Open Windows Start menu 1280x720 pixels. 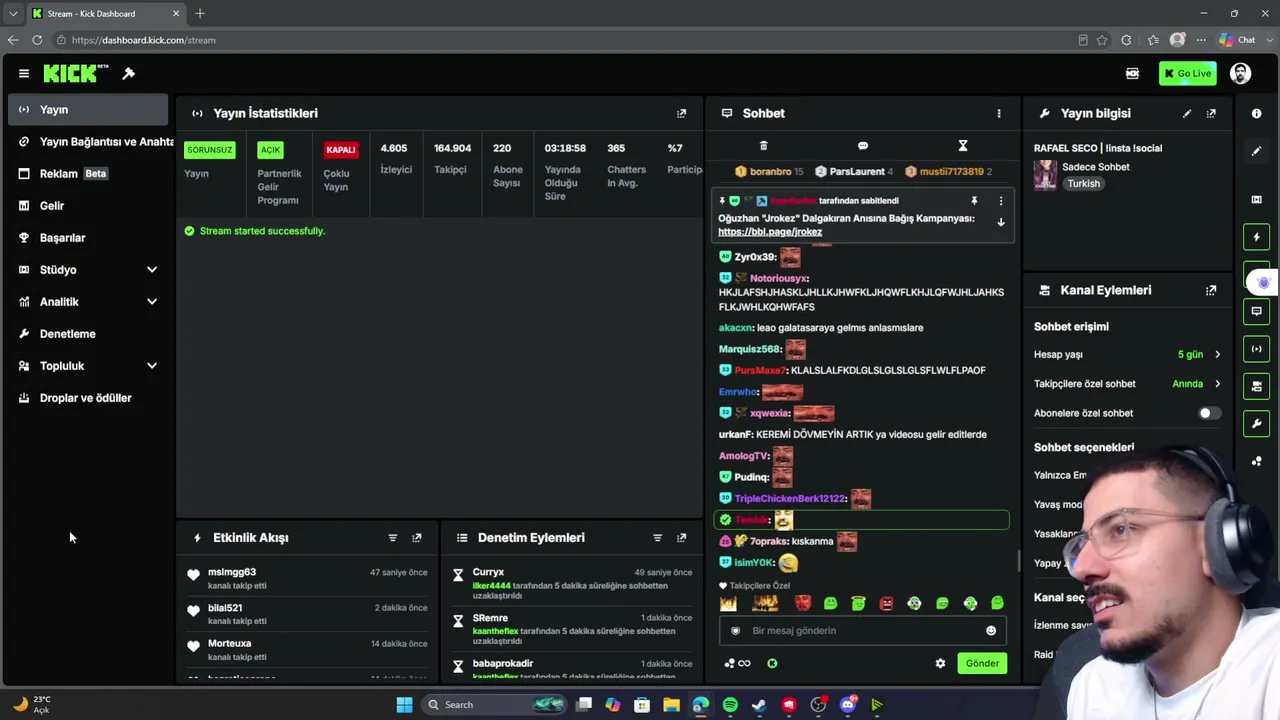[x=404, y=705]
